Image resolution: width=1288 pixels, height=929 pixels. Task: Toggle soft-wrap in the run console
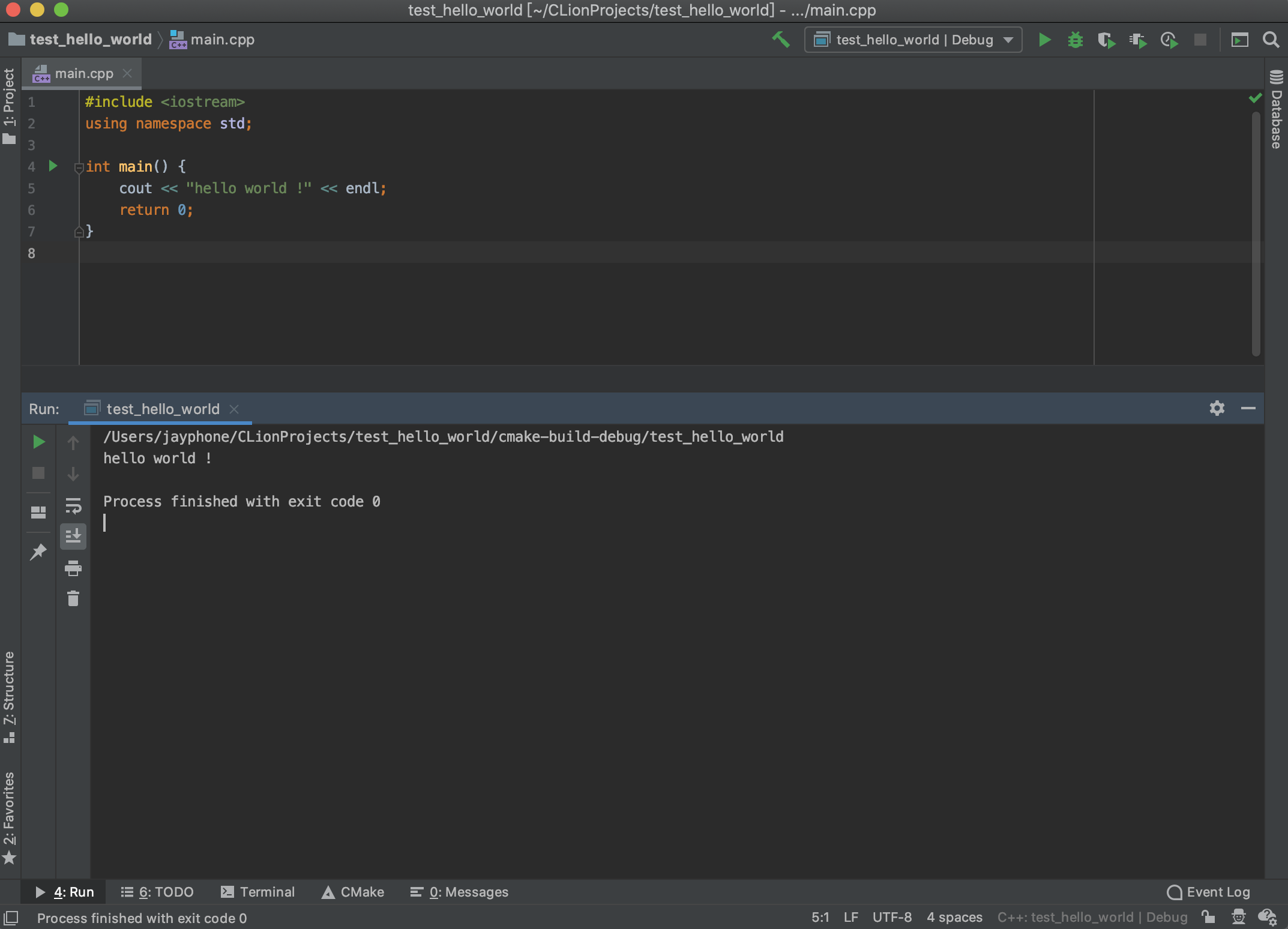(x=73, y=507)
